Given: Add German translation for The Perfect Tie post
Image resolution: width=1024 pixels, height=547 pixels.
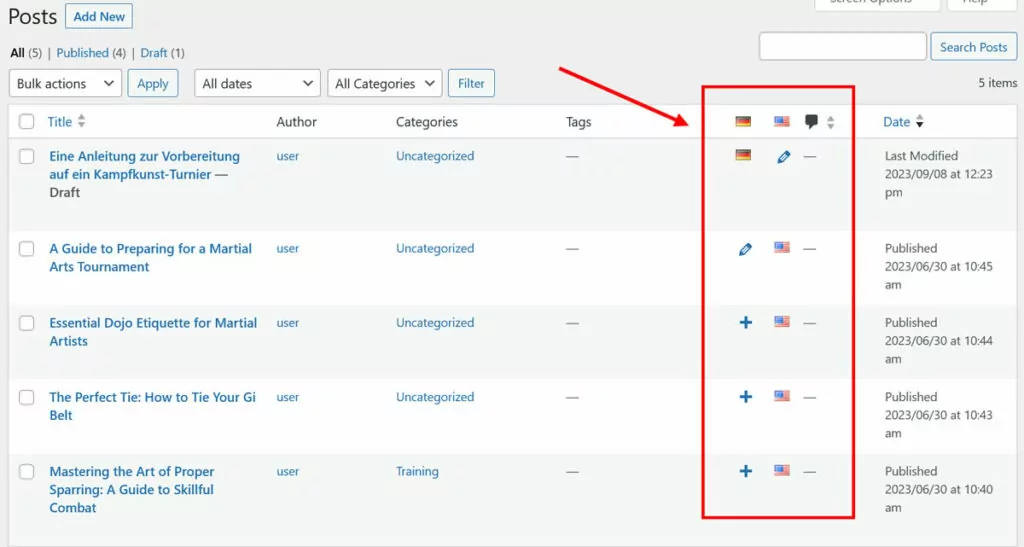Looking at the screenshot, I should [745, 397].
